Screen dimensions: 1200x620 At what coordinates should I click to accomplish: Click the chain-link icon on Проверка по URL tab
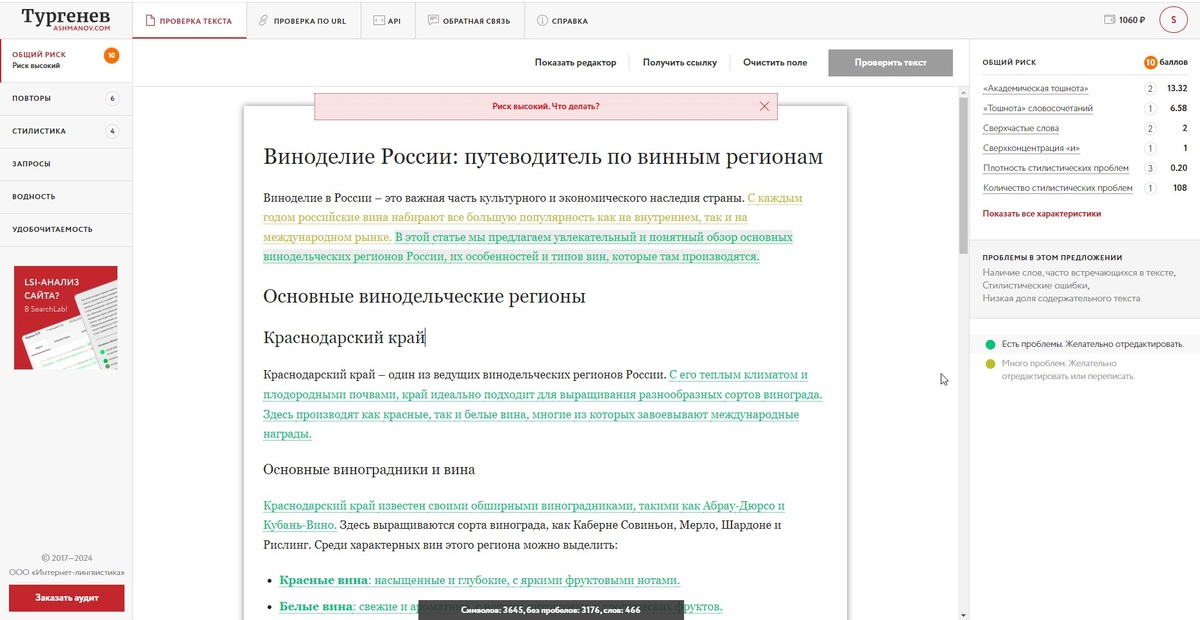click(263, 19)
